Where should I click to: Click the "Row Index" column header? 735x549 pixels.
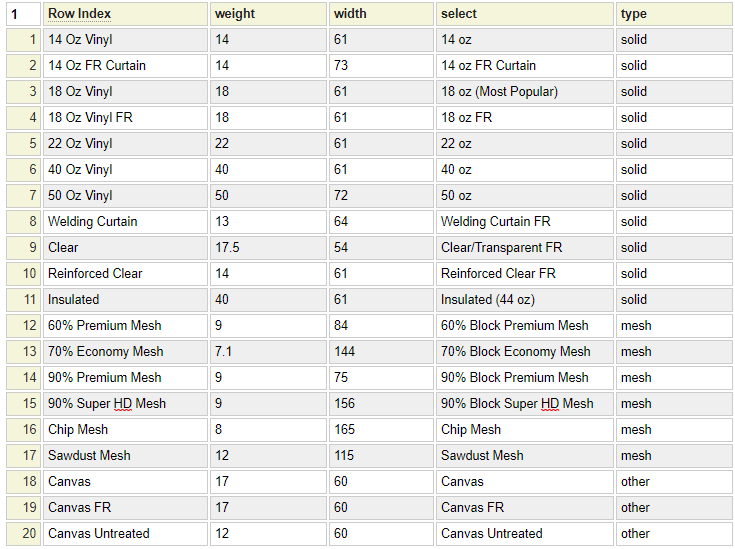click(x=125, y=14)
